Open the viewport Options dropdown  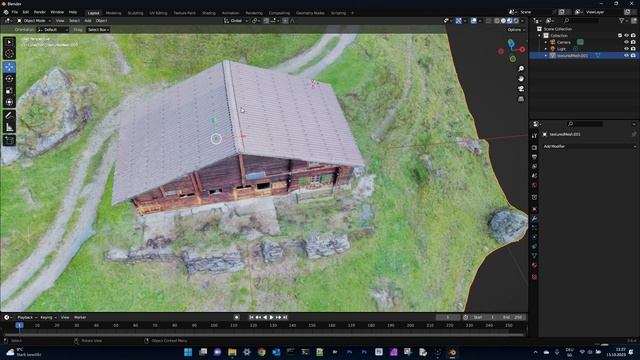[x=516, y=29]
